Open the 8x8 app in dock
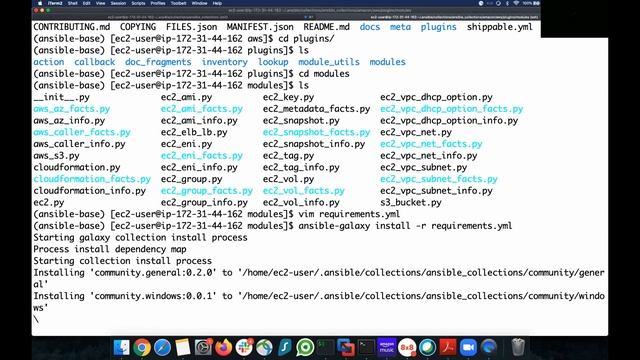This screenshot has width=640, height=360. coord(407,347)
